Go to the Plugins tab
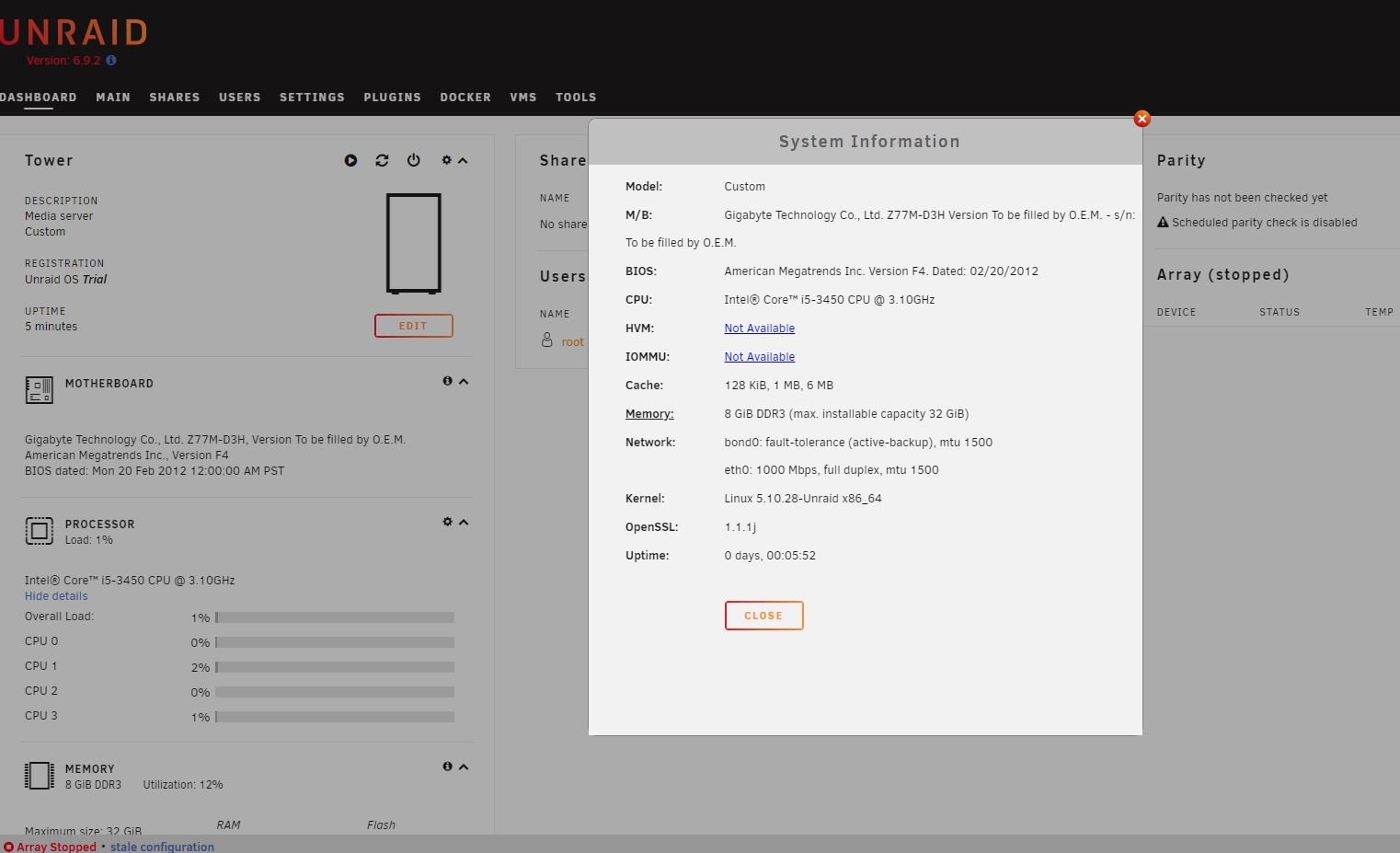The height and width of the screenshot is (853, 1400). [392, 98]
